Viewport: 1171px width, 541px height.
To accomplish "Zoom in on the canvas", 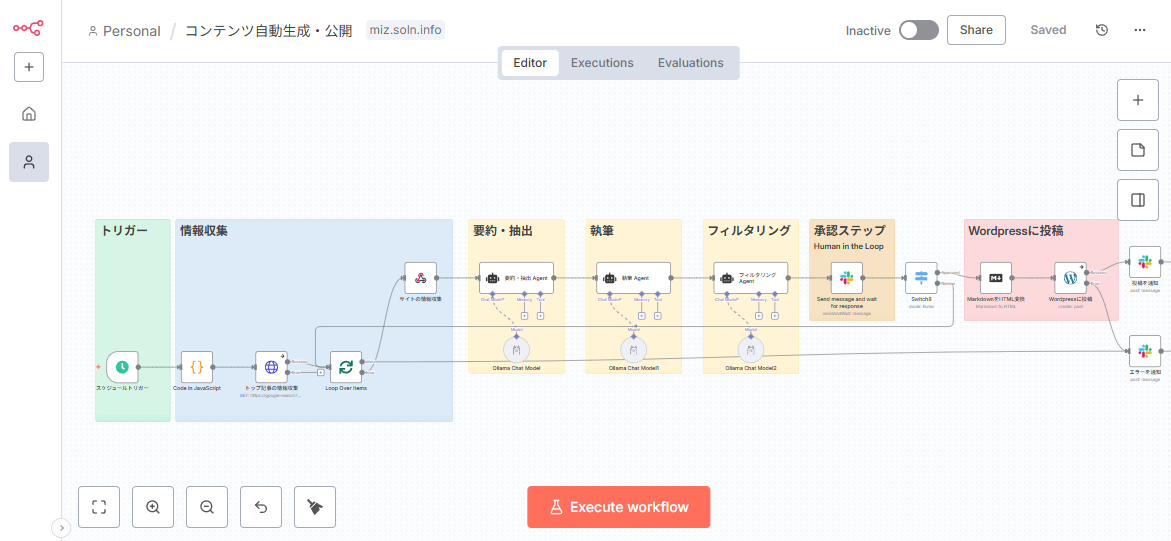I will [x=153, y=507].
